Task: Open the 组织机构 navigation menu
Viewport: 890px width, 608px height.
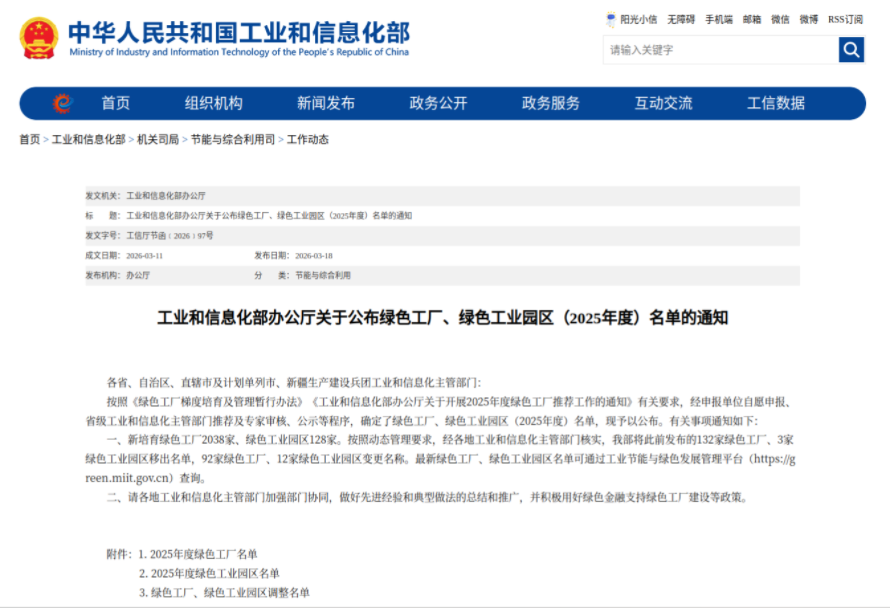Action: point(213,103)
